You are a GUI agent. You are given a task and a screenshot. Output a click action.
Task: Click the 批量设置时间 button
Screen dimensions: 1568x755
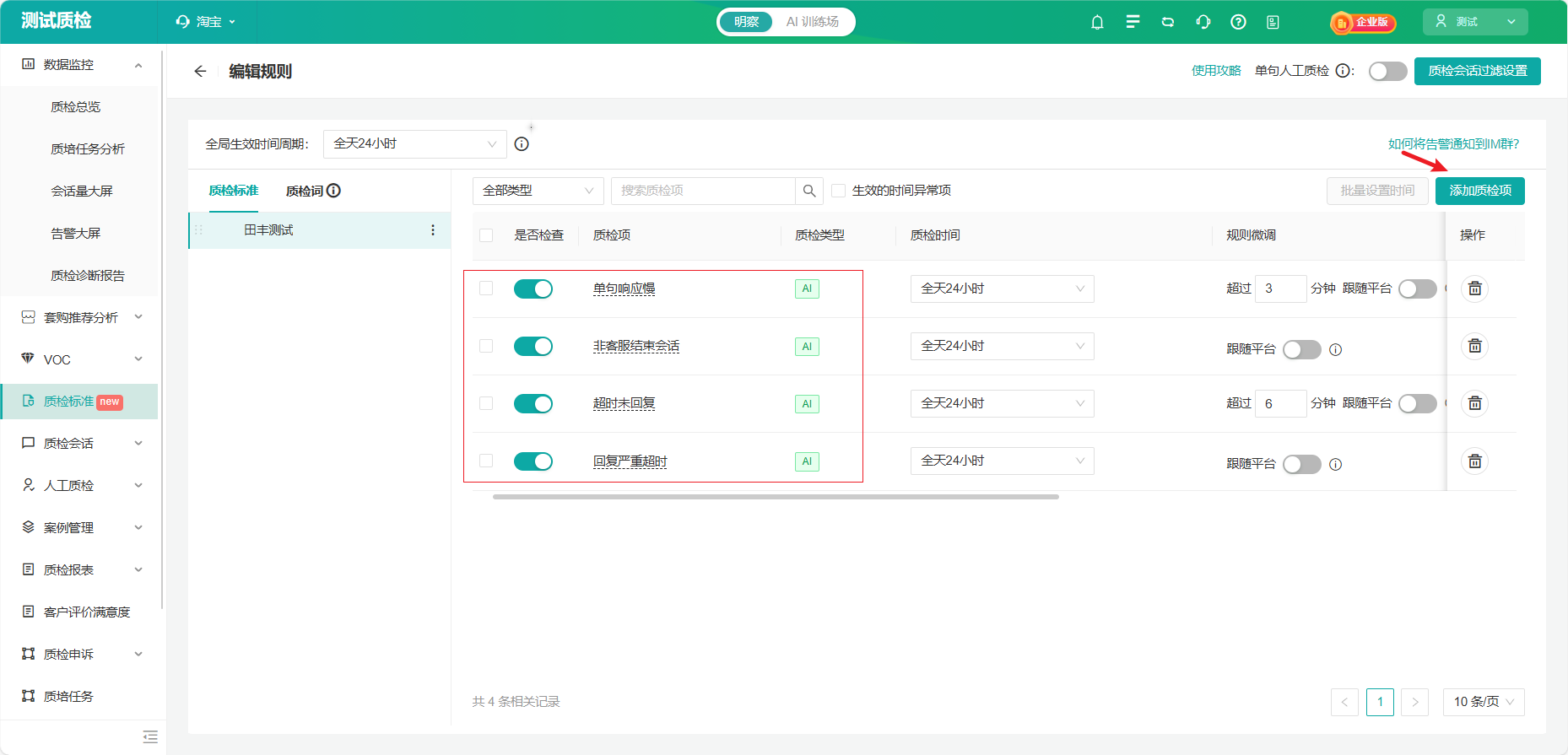point(1377,191)
